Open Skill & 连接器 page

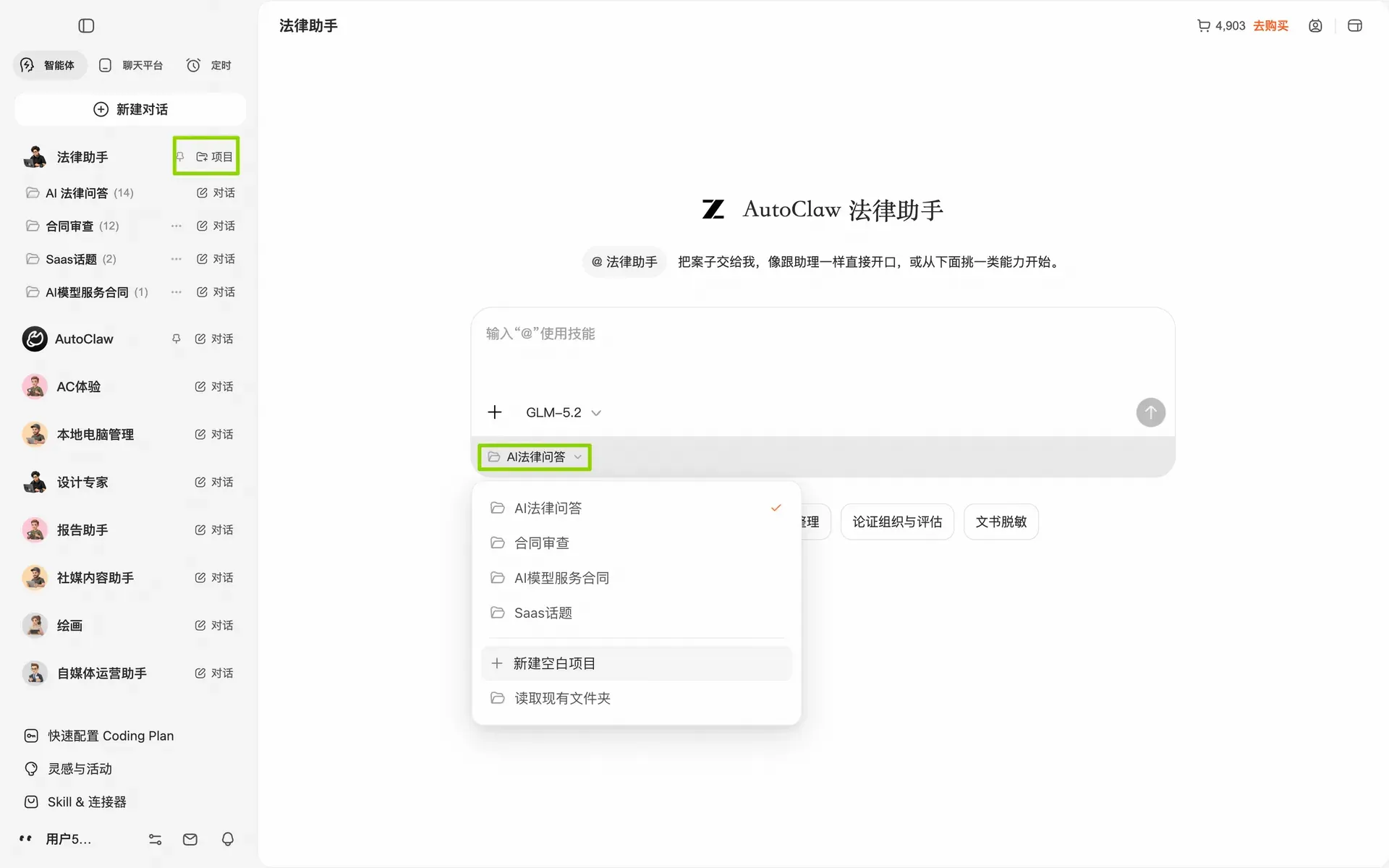75,802
